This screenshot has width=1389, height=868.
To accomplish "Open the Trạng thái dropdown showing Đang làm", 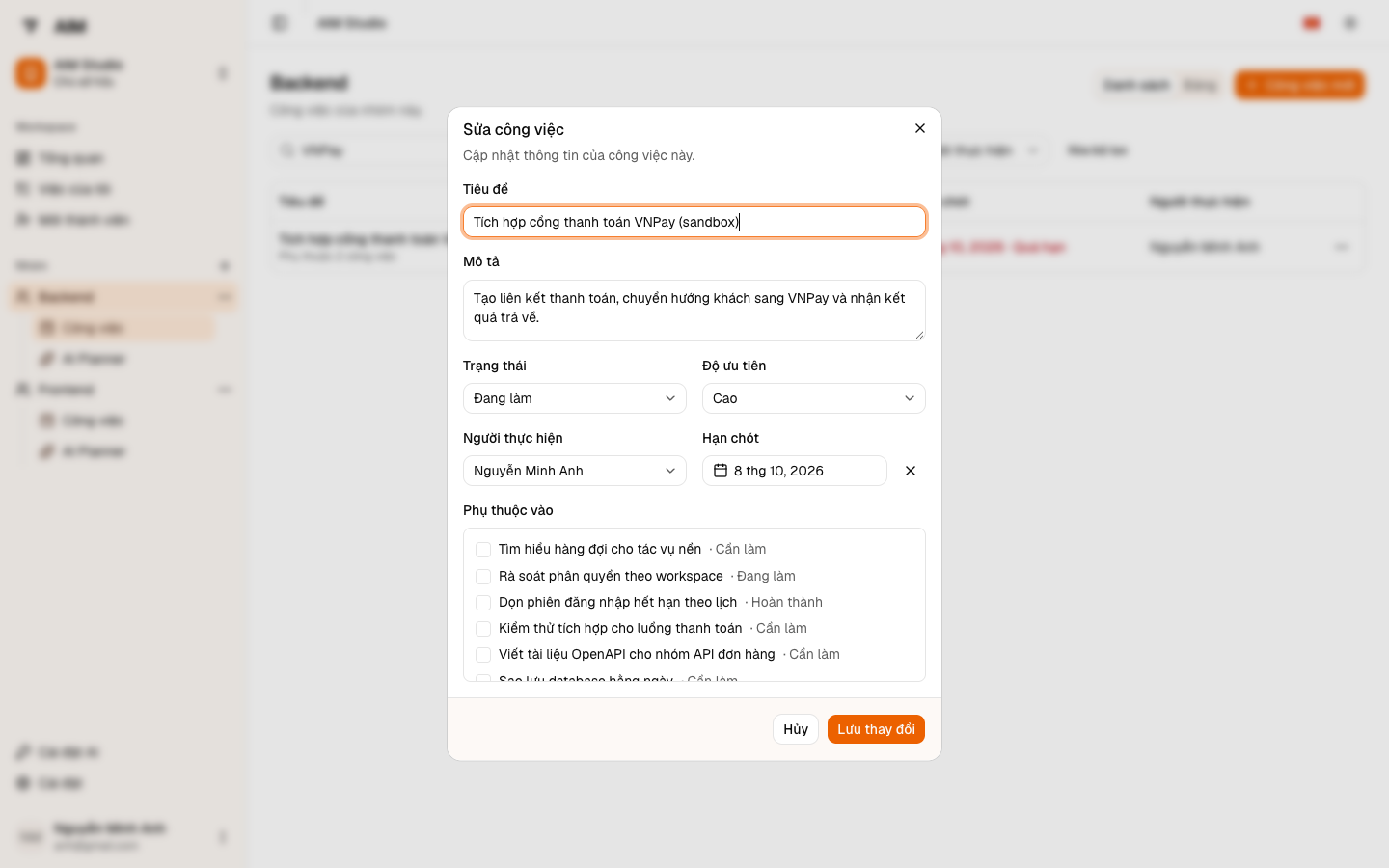I will point(575,398).
